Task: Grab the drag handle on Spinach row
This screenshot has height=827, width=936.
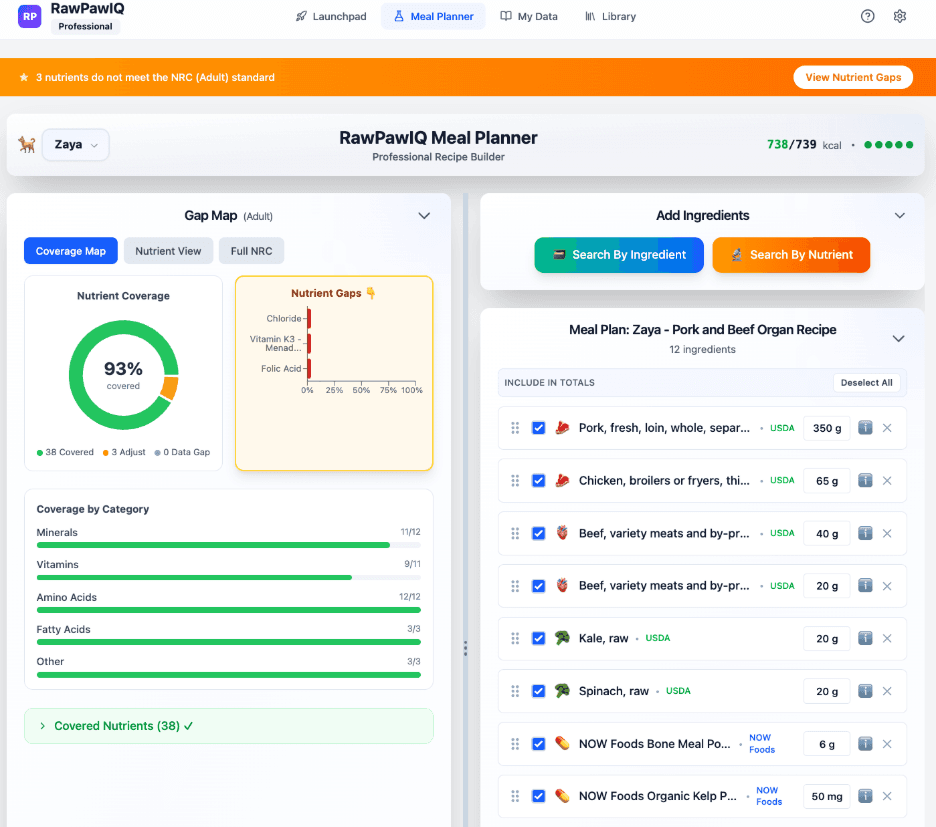Action: (515, 691)
